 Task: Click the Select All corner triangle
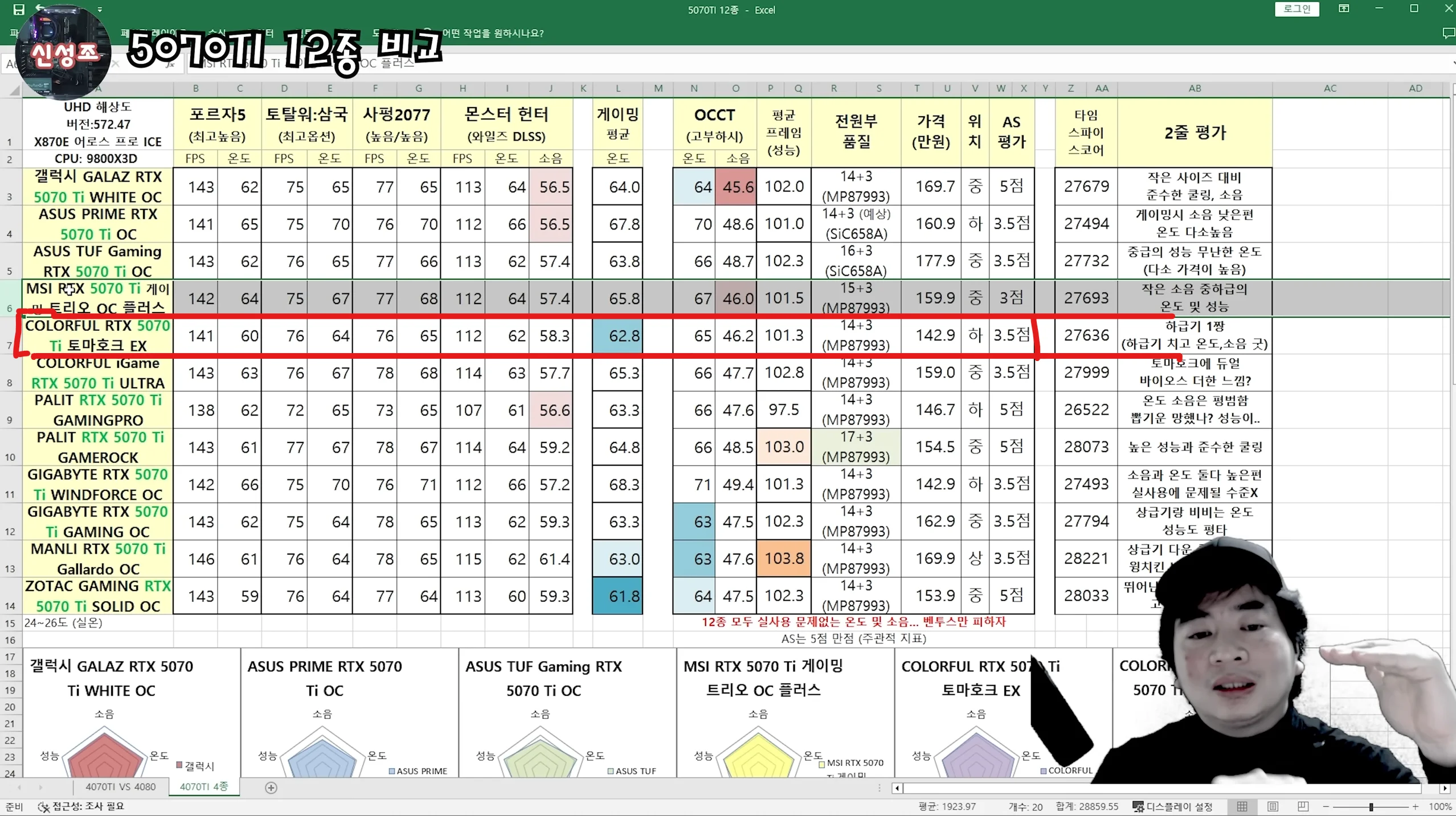point(14,89)
